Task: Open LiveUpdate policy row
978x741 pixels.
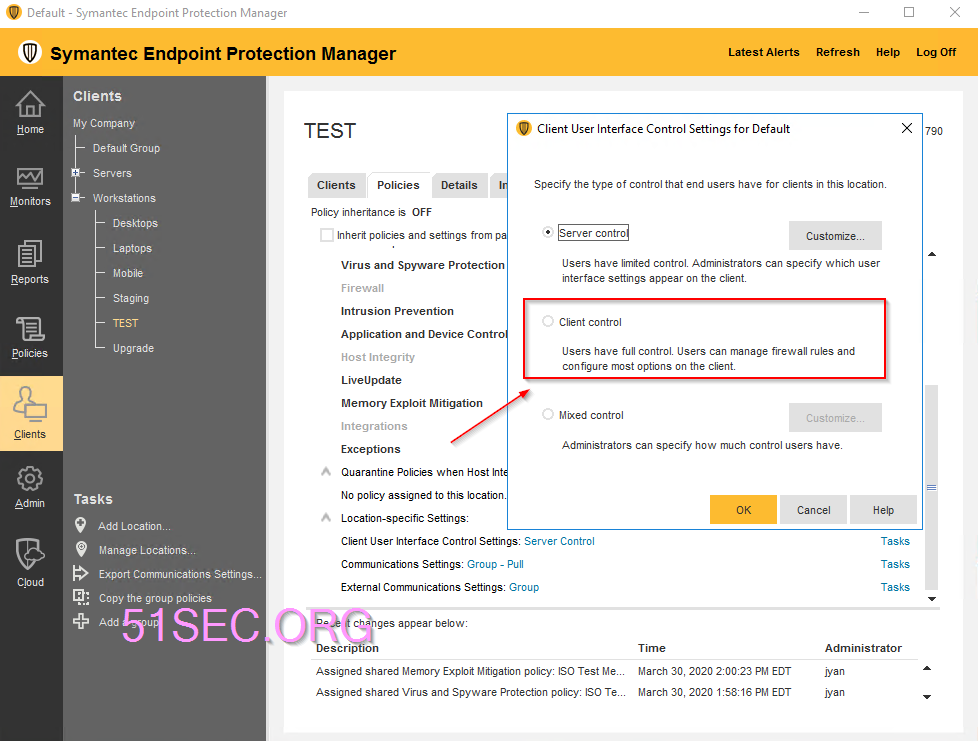Action: pos(371,380)
